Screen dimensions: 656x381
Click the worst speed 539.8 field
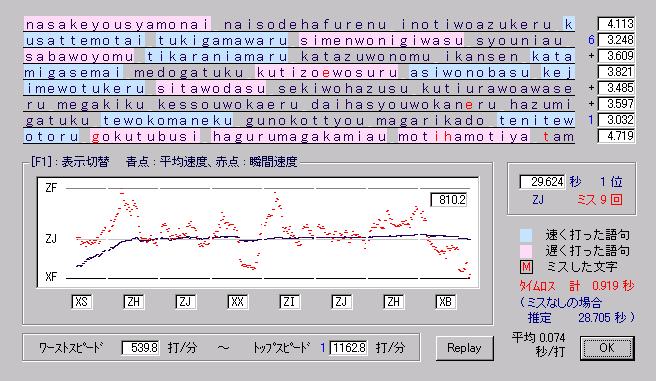coord(140,348)
